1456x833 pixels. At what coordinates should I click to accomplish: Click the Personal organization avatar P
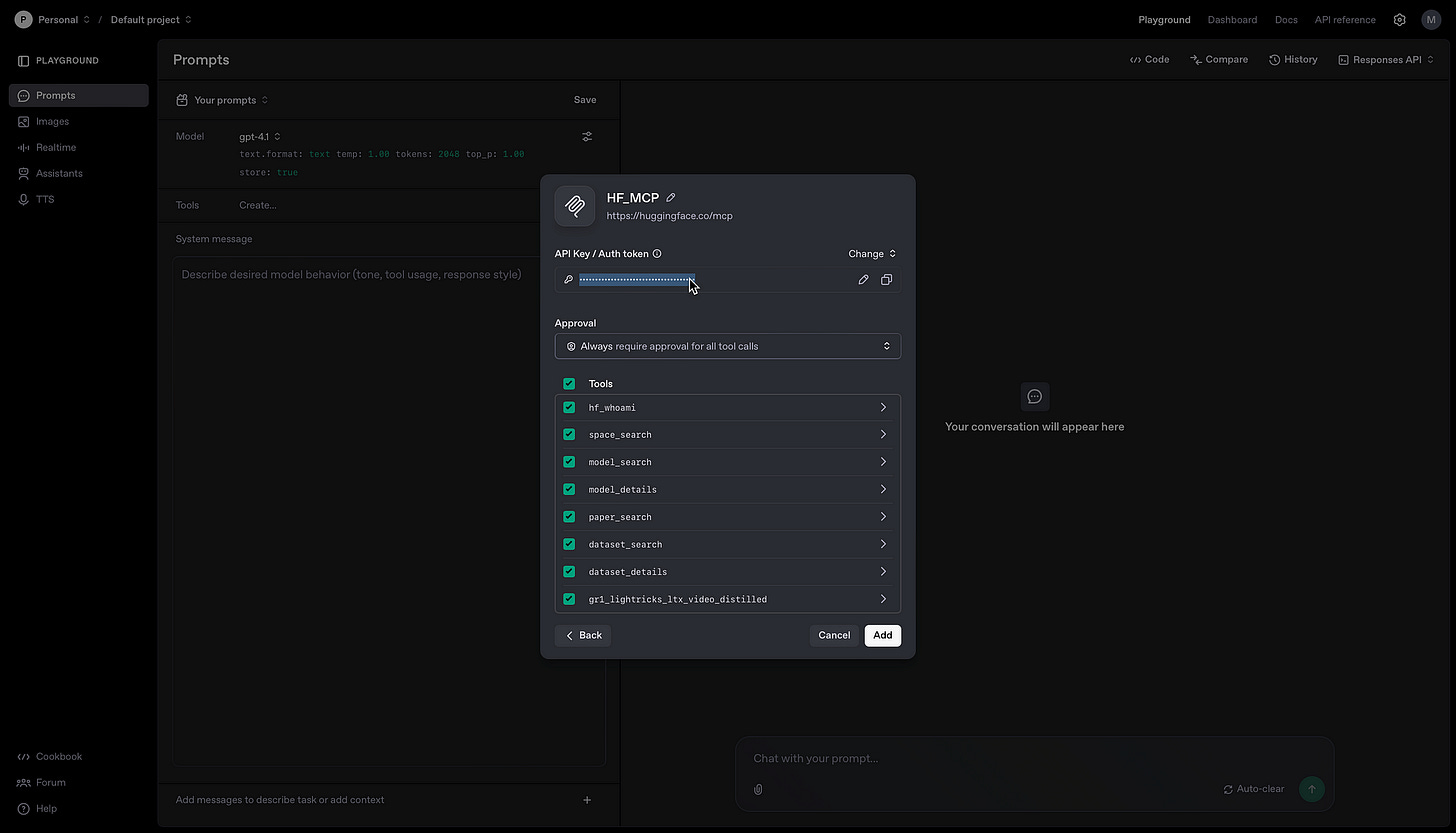[x=23, y=20]
